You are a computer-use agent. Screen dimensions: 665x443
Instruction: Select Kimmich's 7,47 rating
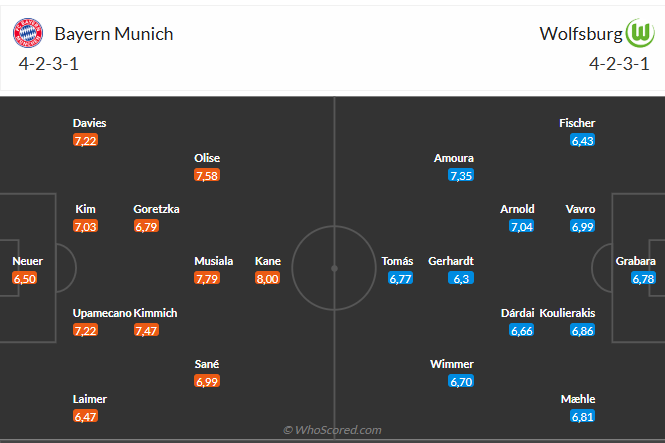pyautogui.click(x=146, y=331)
